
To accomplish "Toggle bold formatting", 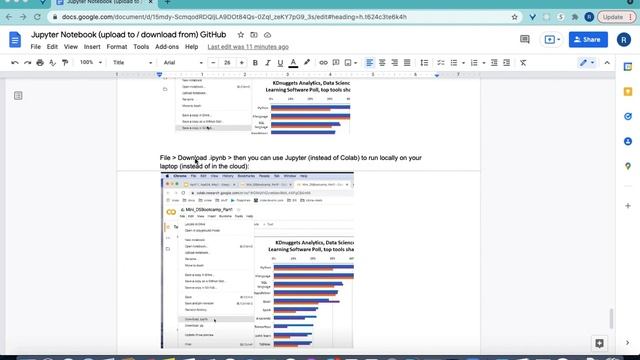I will 255,63.
